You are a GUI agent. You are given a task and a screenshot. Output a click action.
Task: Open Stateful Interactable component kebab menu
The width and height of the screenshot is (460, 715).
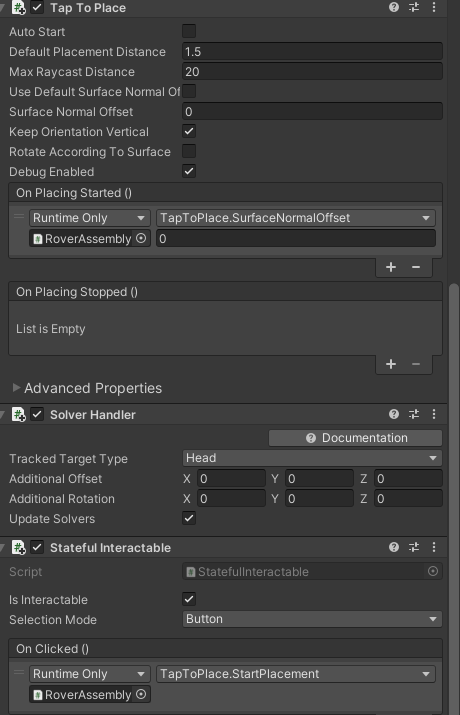[434, 547]
